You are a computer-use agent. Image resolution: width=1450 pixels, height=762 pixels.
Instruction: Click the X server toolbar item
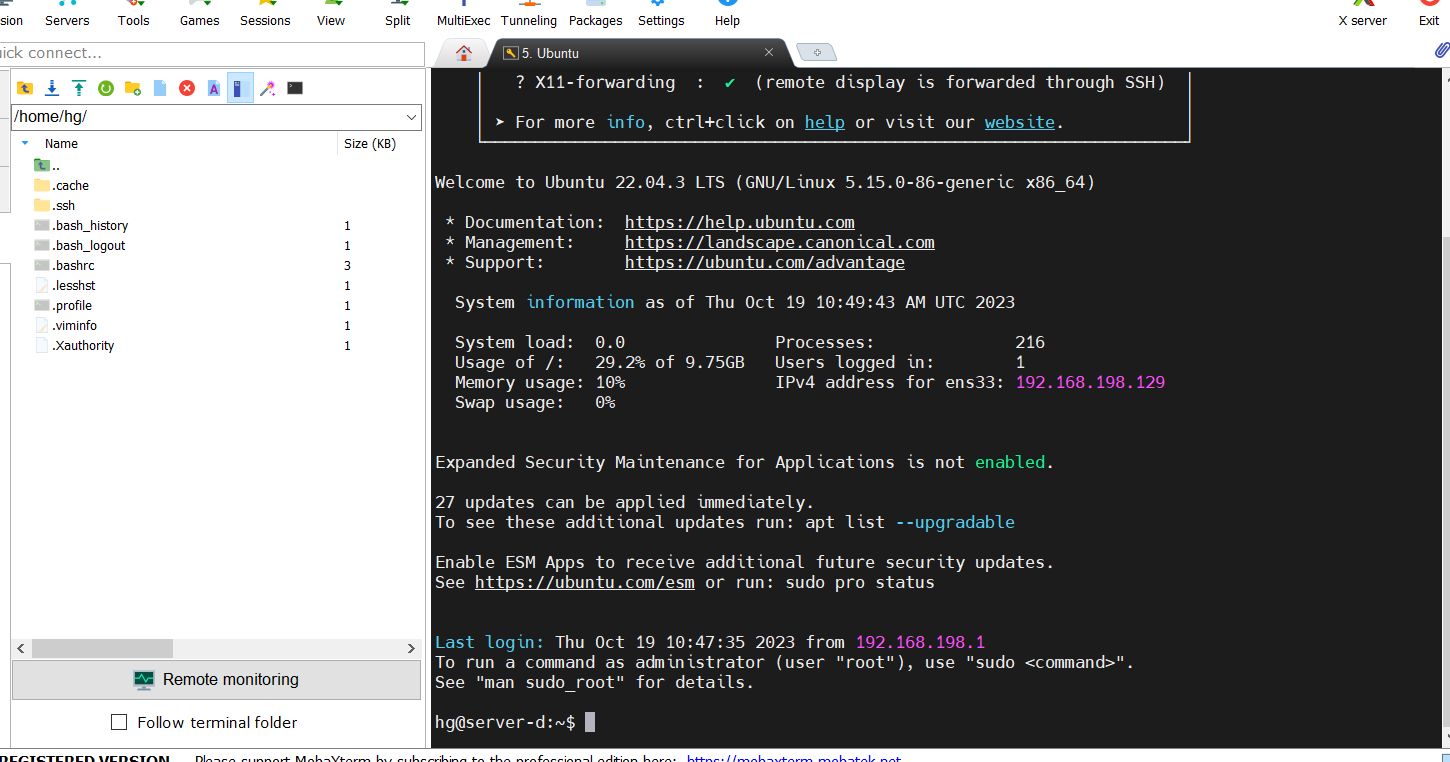1363,14
